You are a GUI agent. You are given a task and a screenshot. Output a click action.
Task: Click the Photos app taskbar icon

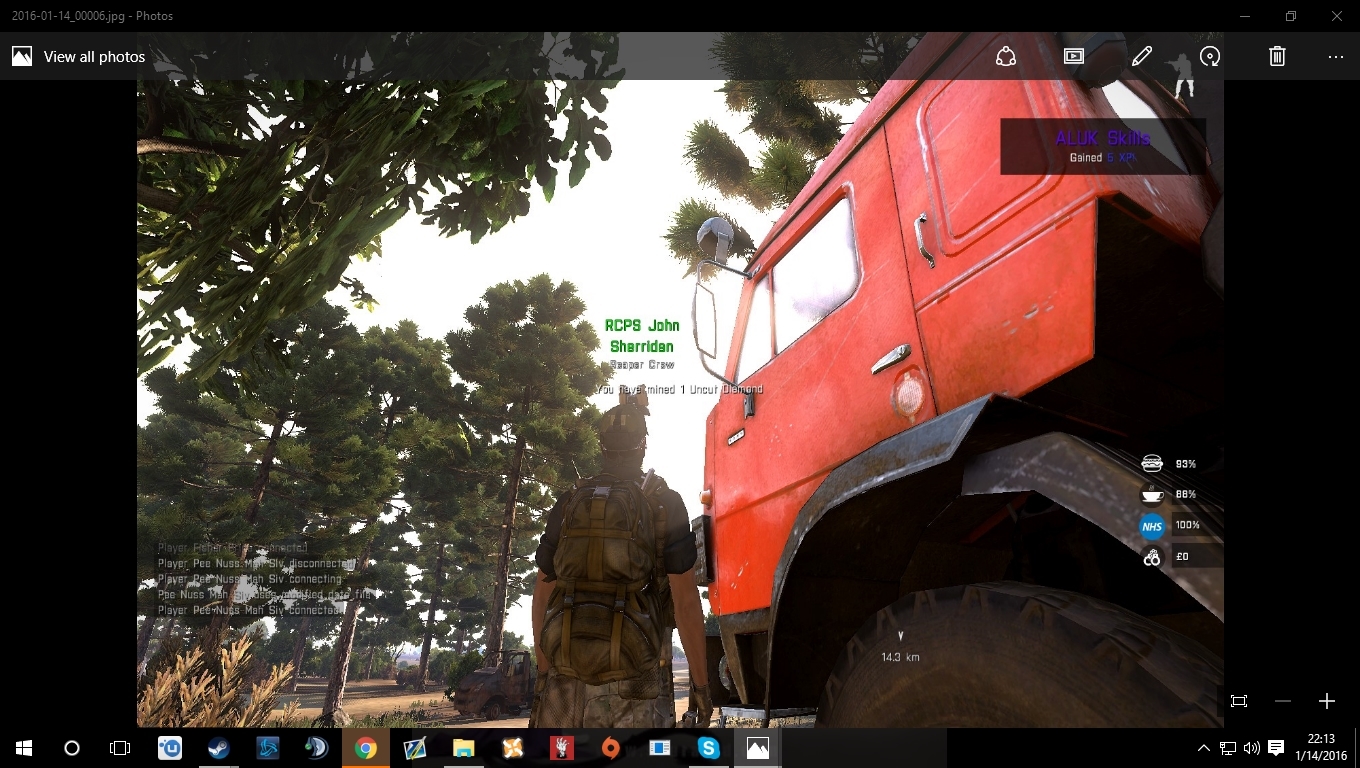pyautogui.click(x=757, y=748)
